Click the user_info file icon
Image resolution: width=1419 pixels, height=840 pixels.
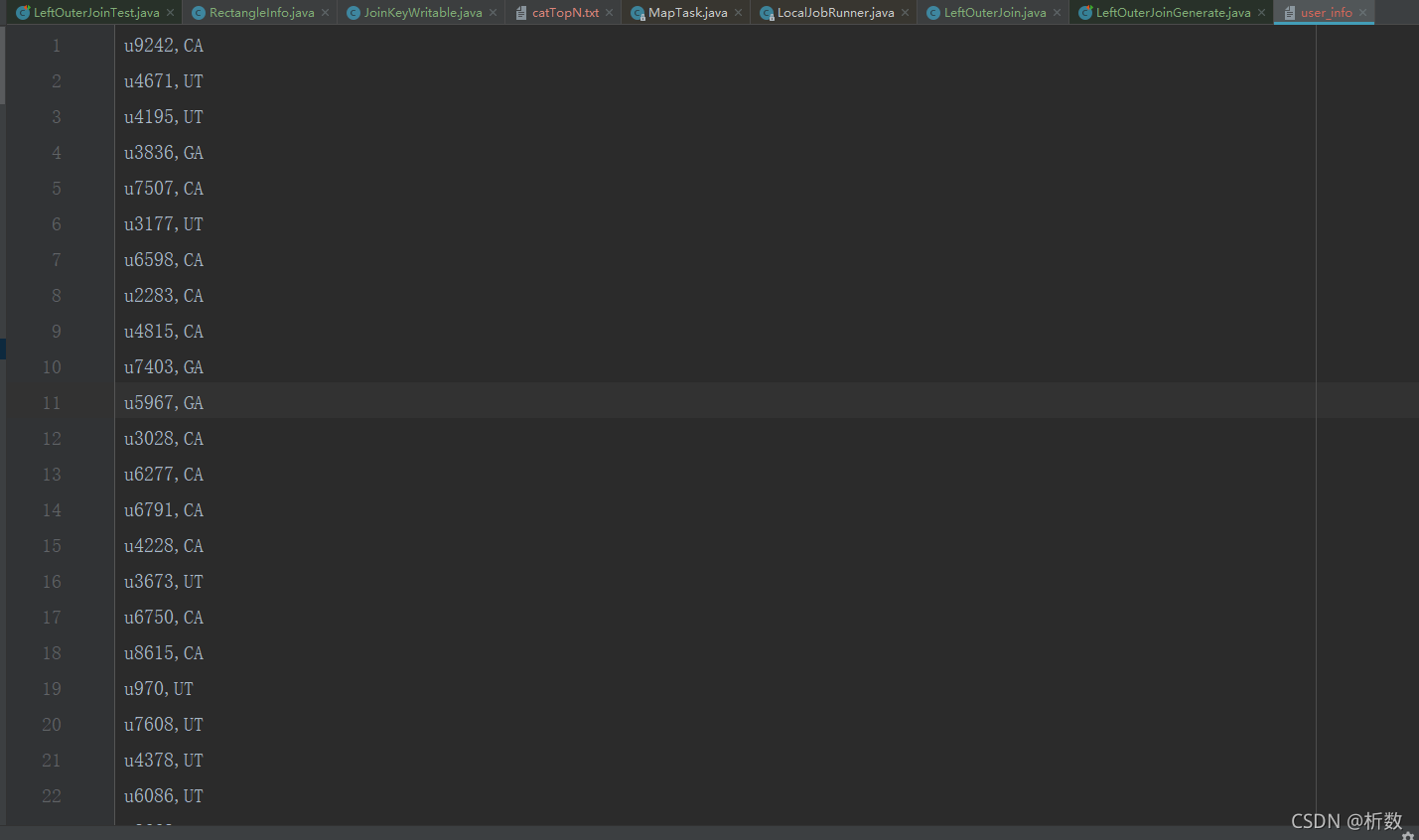click(1290, 13)
